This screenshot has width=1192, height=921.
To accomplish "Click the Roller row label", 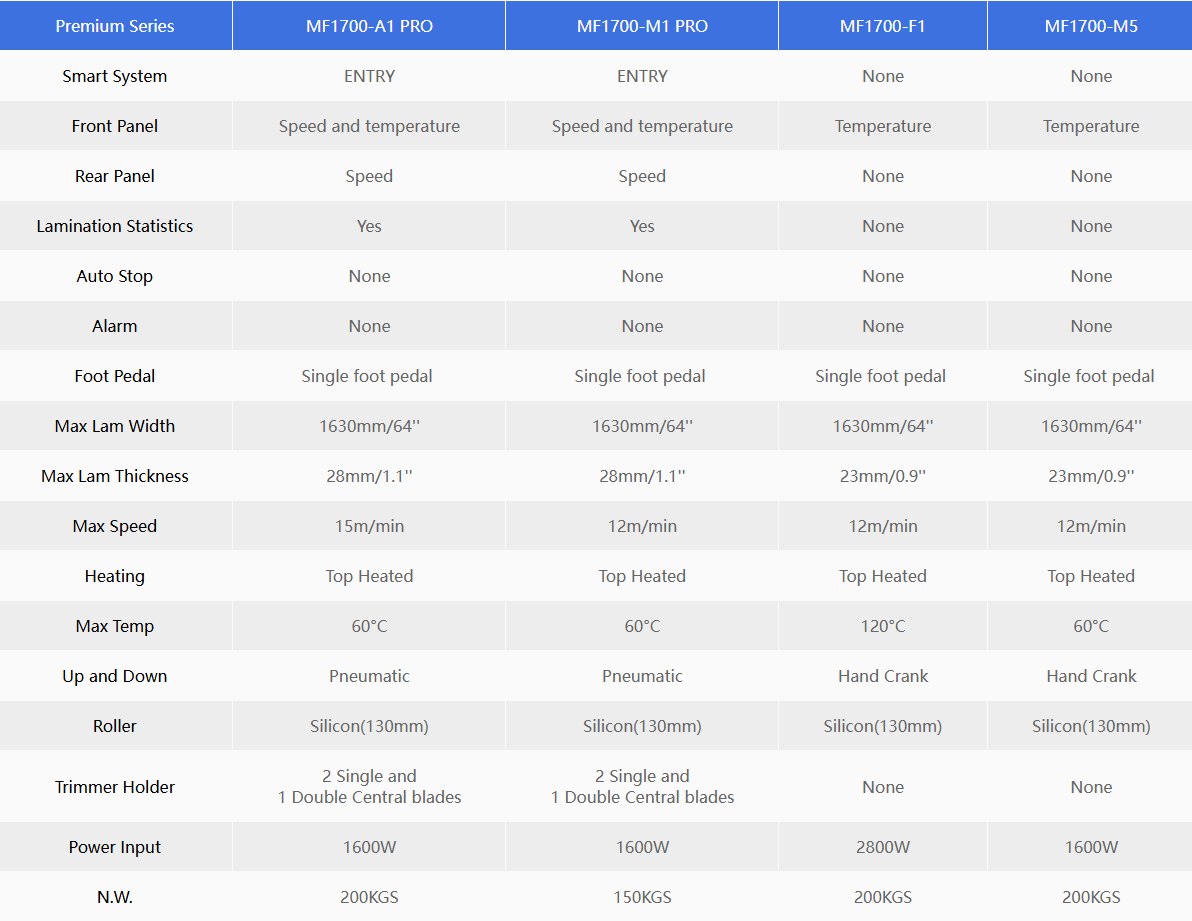I will coord(115,726).
